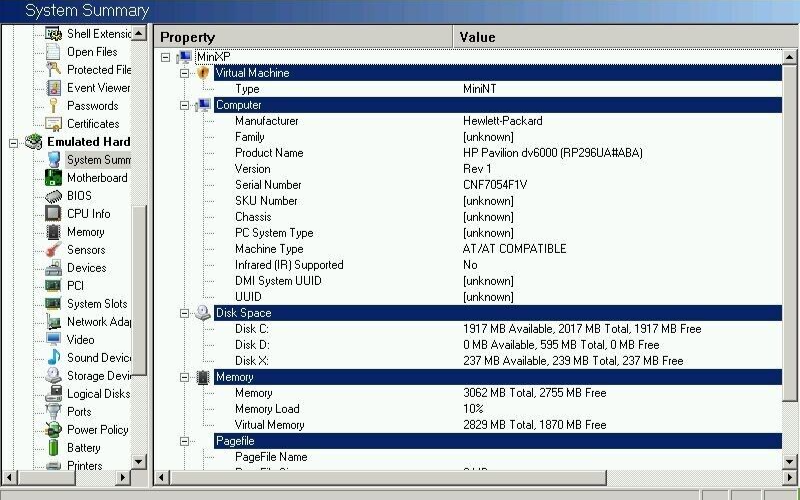Click the Open Files page icon
This screenshot has width=800, height=500.
point(53,52)
